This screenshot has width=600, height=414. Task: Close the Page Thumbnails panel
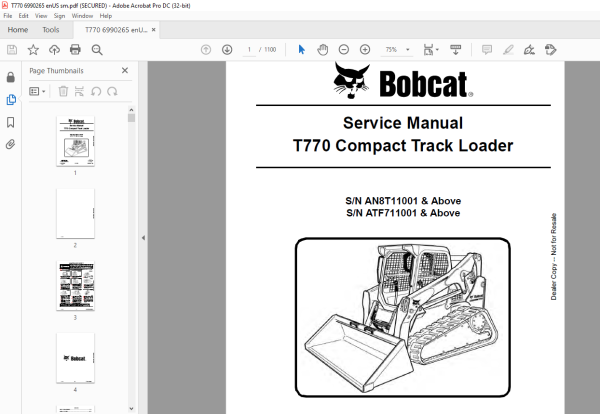pyautogui.click(x=125, y=70)
